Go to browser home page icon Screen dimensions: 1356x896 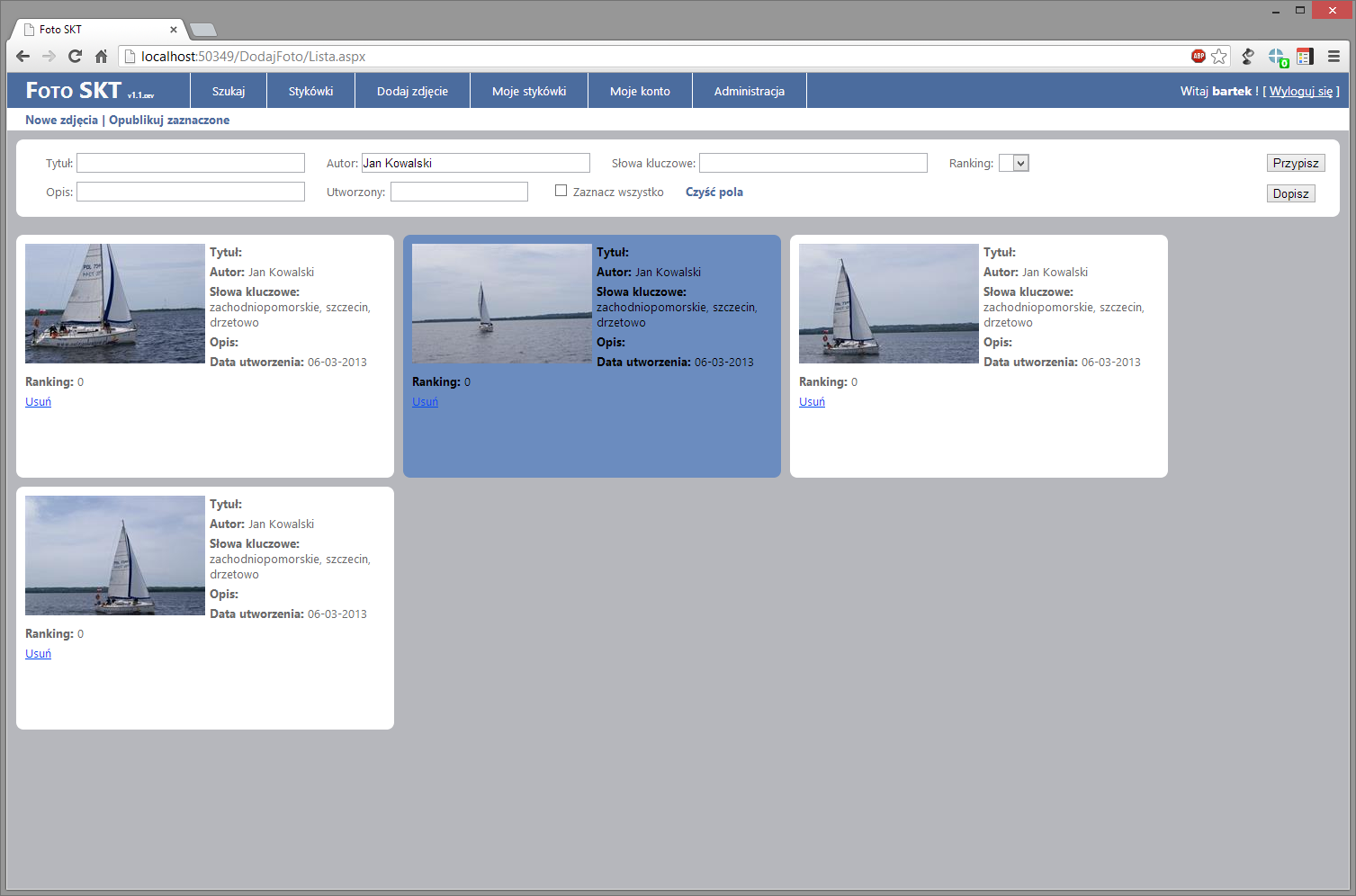coord(101,57)
